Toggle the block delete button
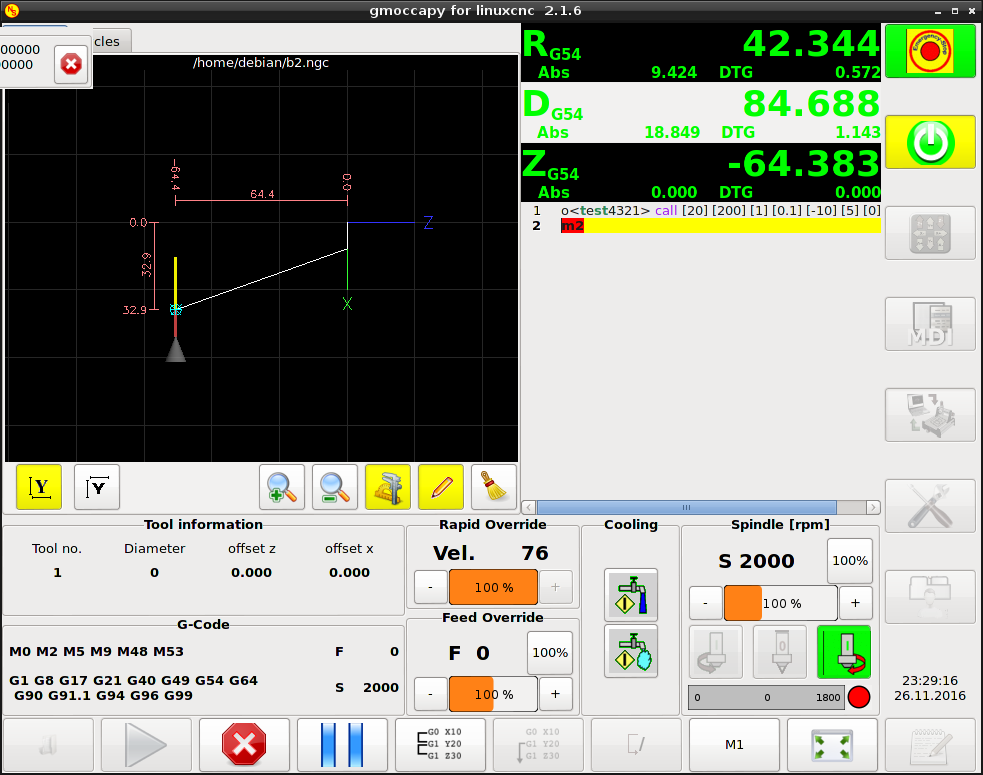Viewport: 983px width, 775px height. pos(636,745)
